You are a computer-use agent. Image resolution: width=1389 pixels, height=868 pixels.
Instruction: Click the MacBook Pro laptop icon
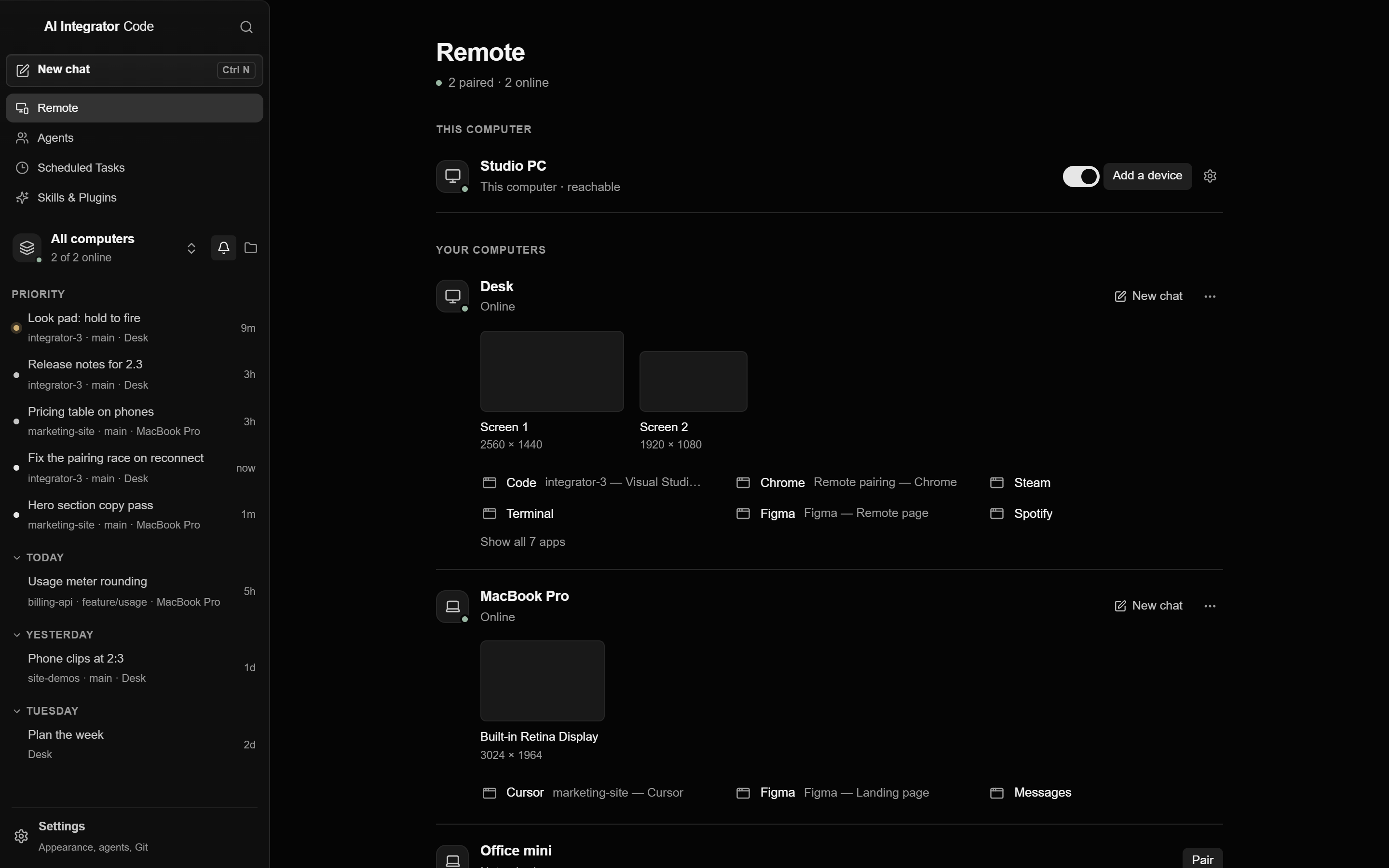click(x=452, y=606)
